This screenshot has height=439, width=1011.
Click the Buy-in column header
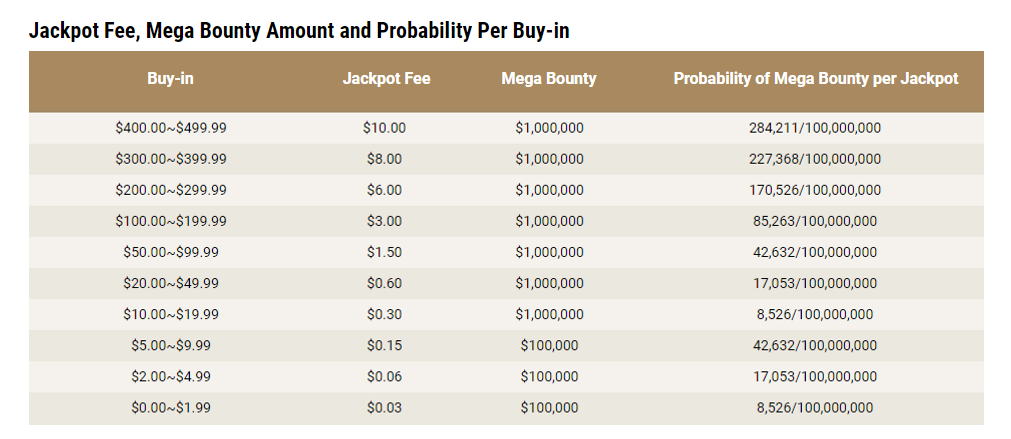tap(170, 79)
